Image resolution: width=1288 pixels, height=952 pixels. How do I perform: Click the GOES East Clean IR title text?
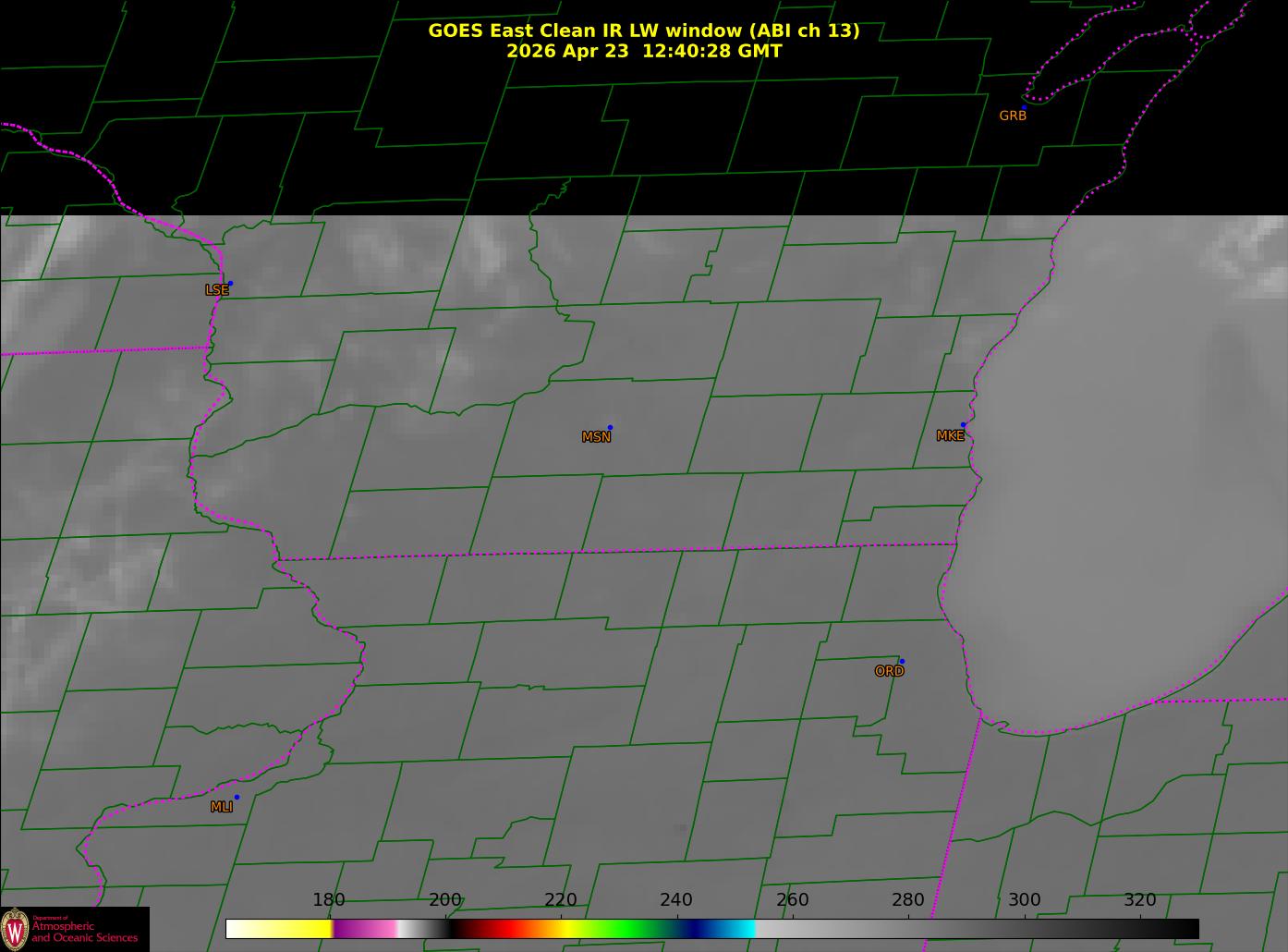[x=643, y=31]
